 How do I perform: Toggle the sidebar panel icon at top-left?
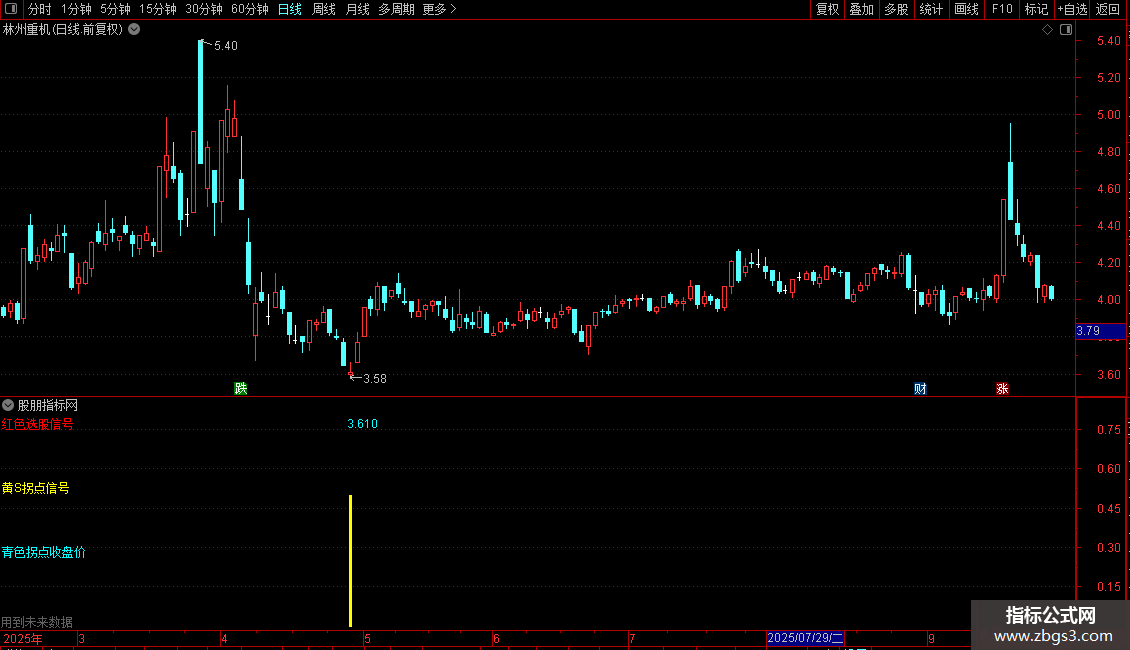pos(10,9)
